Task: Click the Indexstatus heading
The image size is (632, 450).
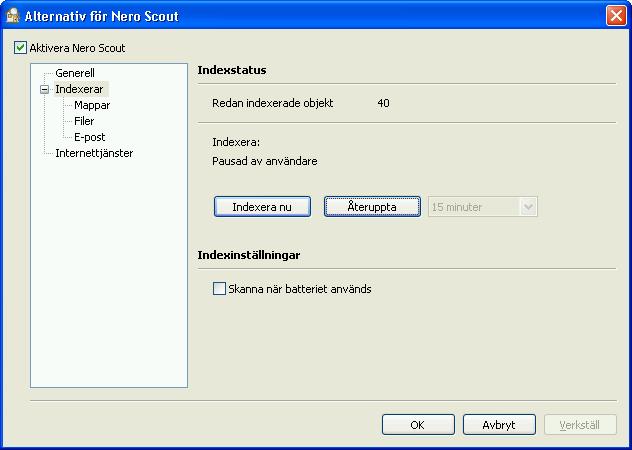Action: [232, 70]
